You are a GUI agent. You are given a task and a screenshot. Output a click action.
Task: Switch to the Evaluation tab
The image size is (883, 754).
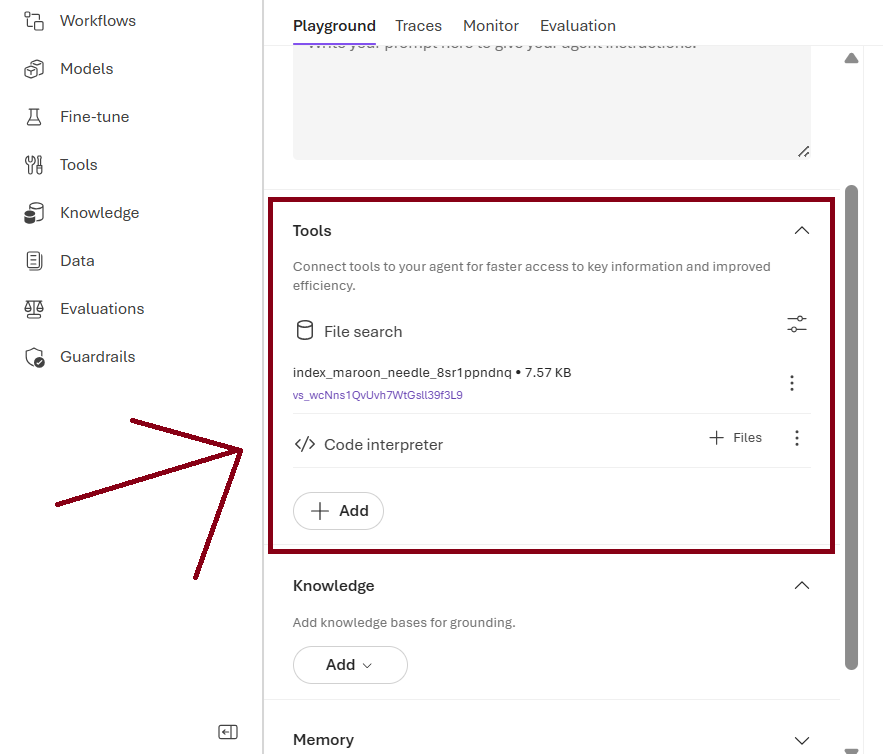(x=578, y=26)
